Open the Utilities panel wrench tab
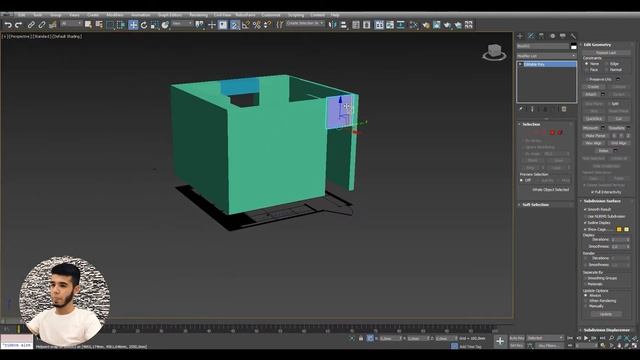 573,36
